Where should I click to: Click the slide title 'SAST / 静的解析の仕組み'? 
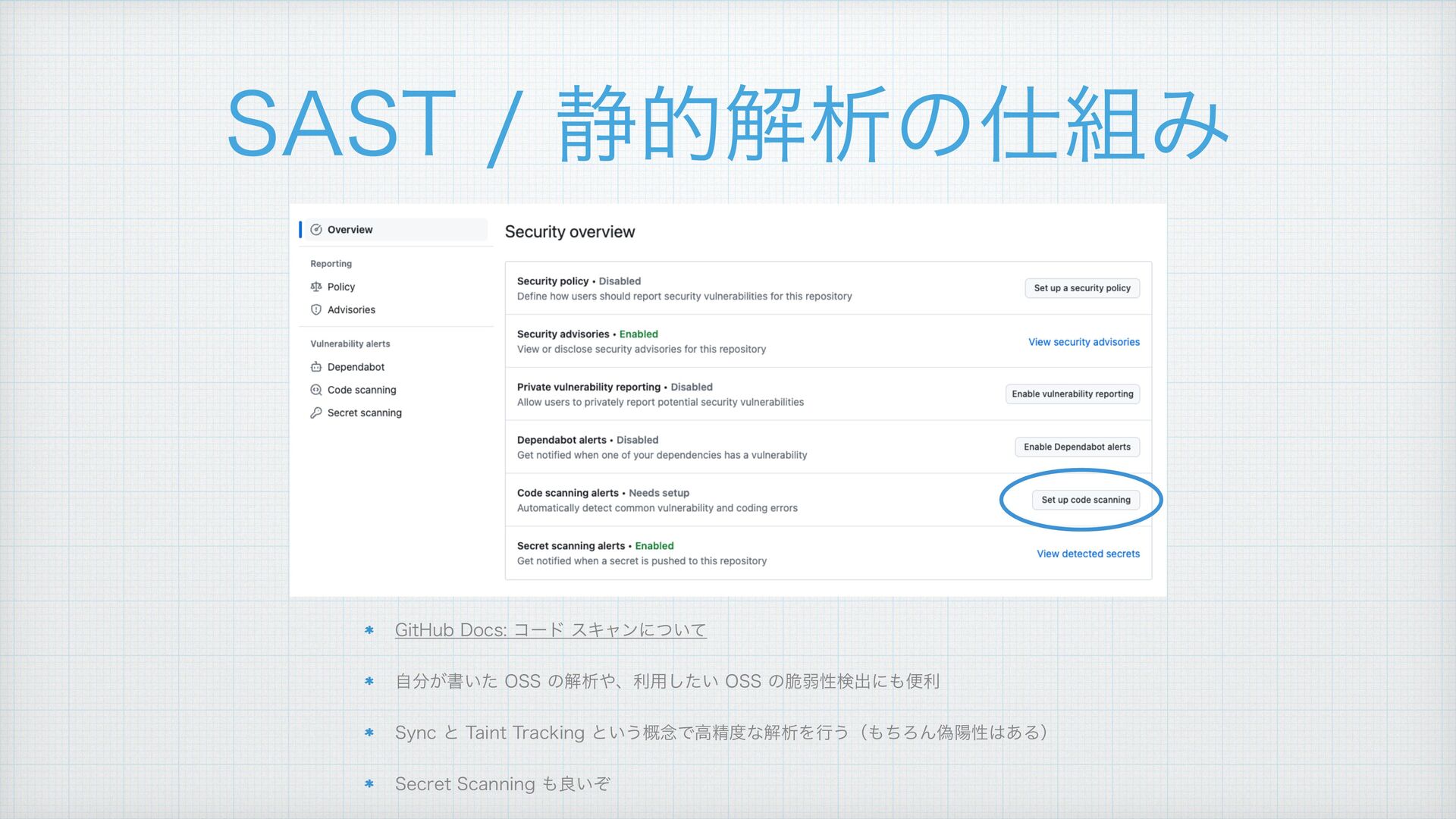tap(727, 124)
